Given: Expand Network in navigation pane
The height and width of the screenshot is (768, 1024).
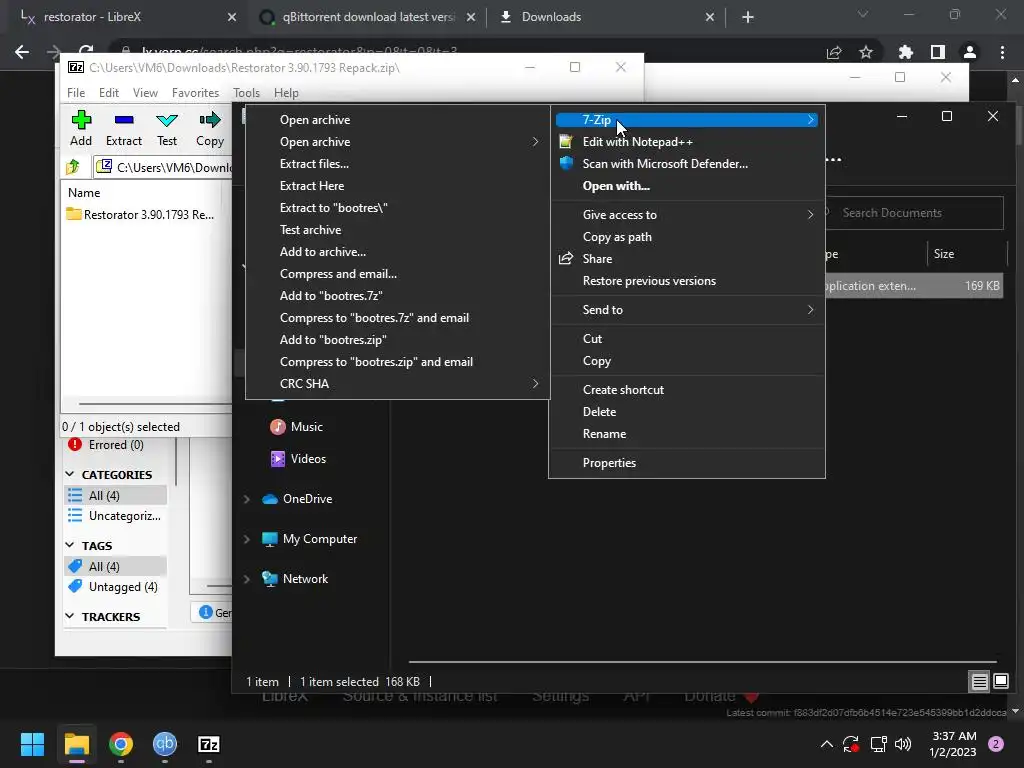Looking at the screenshot, I should tap(247, 579).
